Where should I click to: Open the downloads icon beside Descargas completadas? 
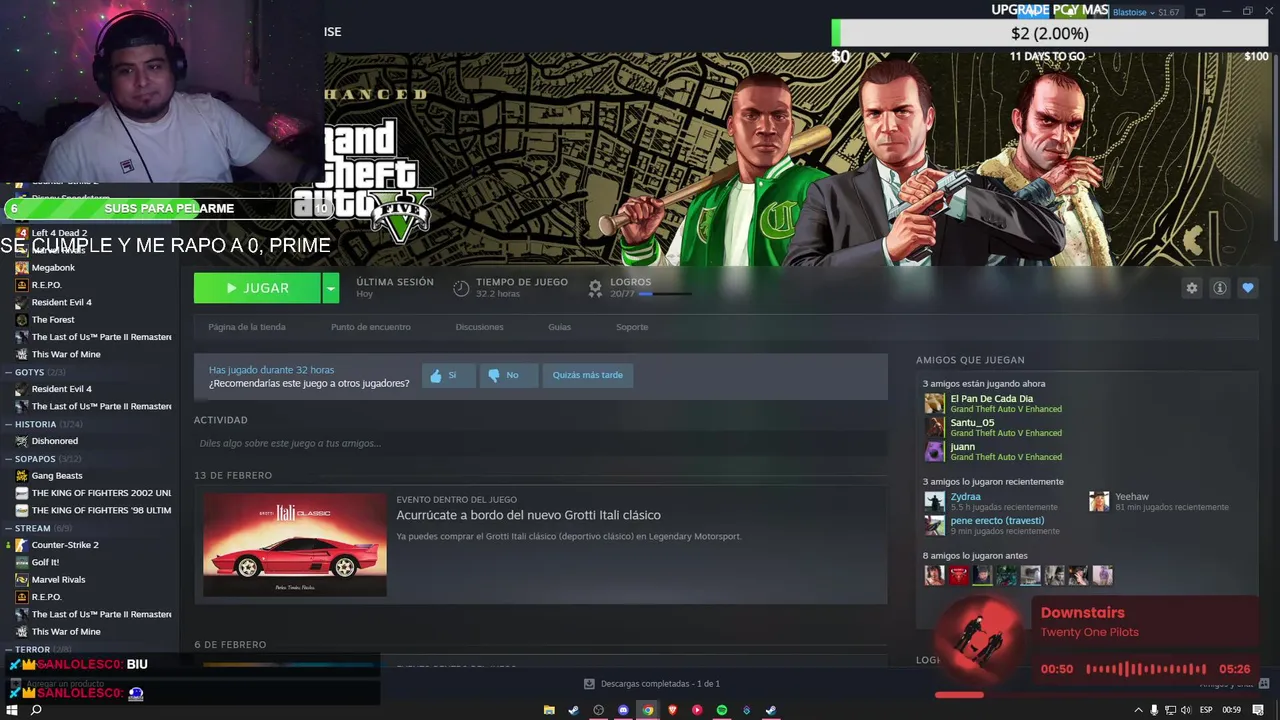pyautogui.click(x=589, y=684)
